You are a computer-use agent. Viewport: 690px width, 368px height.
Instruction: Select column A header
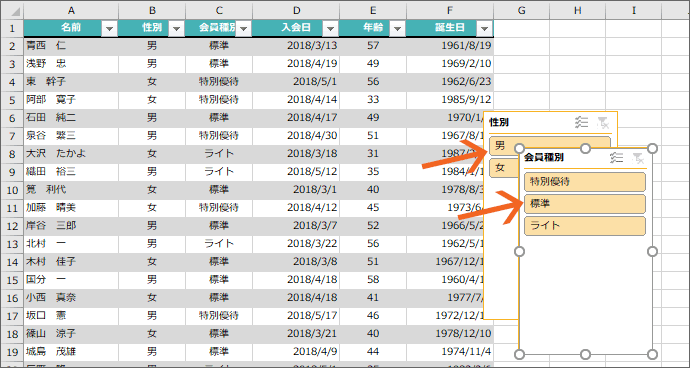(71, 10)
